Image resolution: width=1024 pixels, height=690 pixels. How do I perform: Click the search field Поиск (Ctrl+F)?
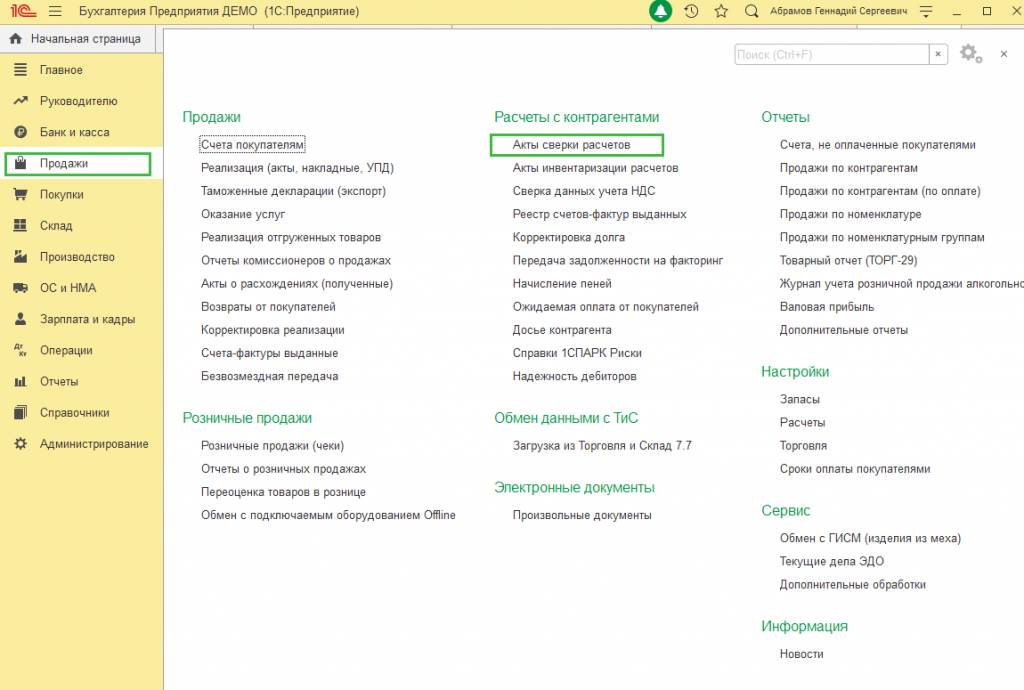click(x=832, y=54)
